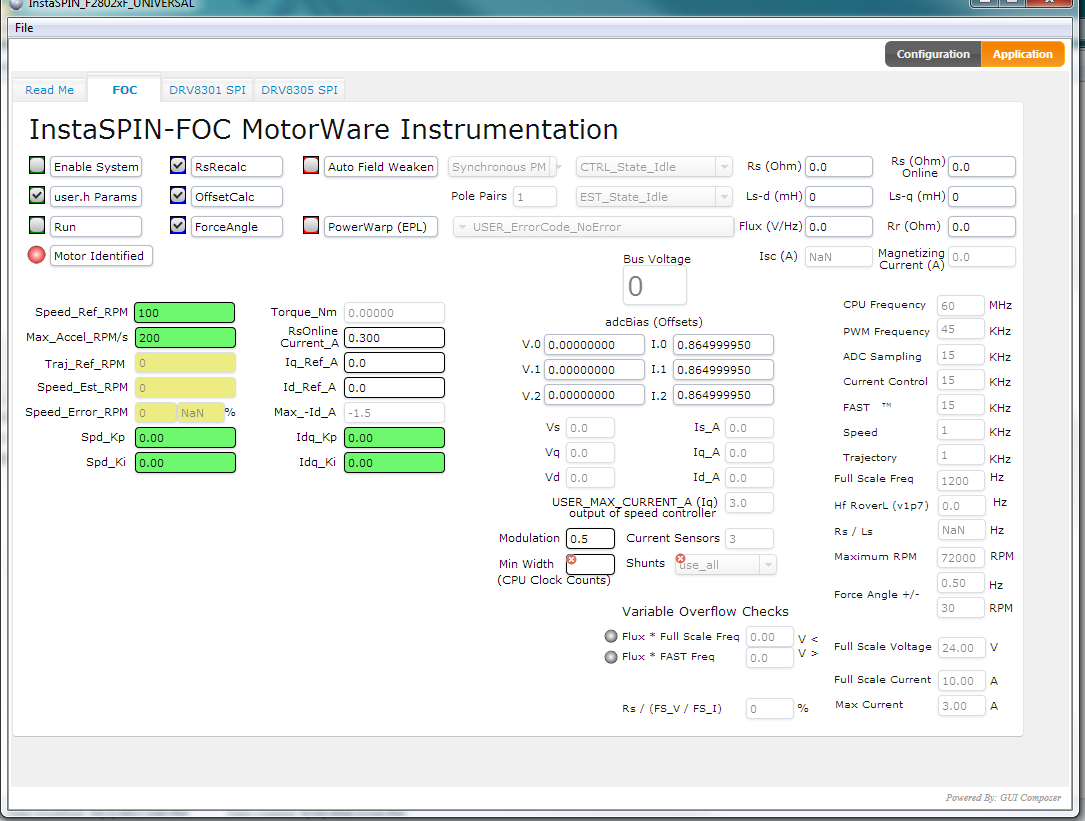Click the Min Width input field
The image size is (1085, 821).
[590, 564]
